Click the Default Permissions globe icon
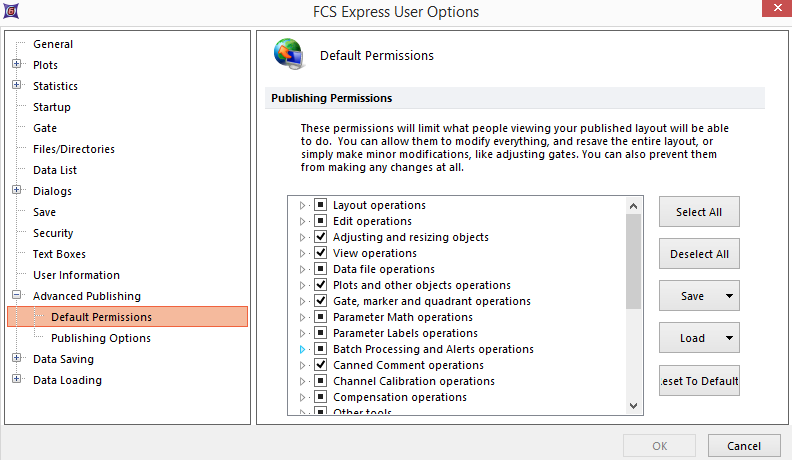This screenshot has width=792, height=460. 288,54
